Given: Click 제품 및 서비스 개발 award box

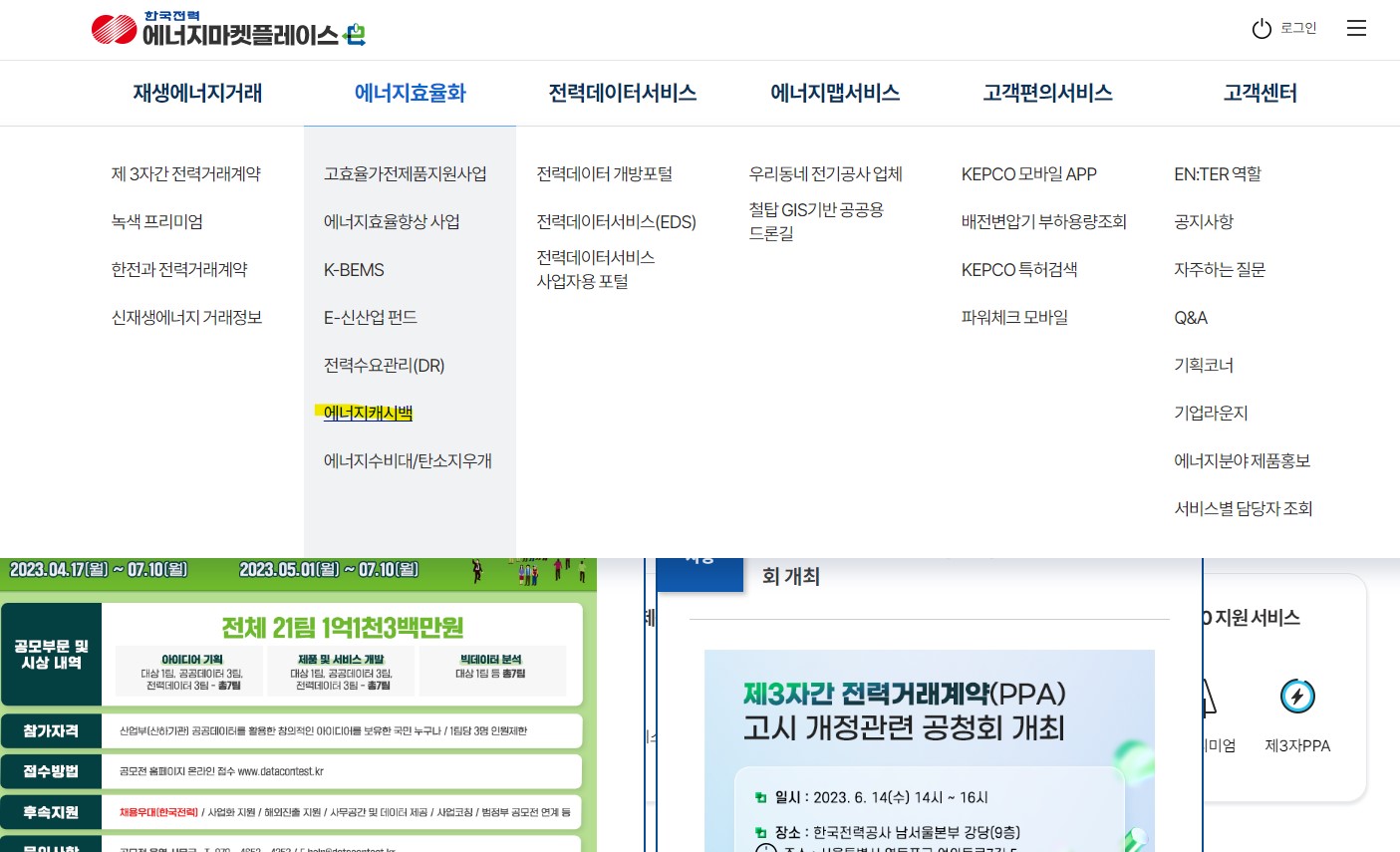Looking at the screenshot, I should pos(341,672).
